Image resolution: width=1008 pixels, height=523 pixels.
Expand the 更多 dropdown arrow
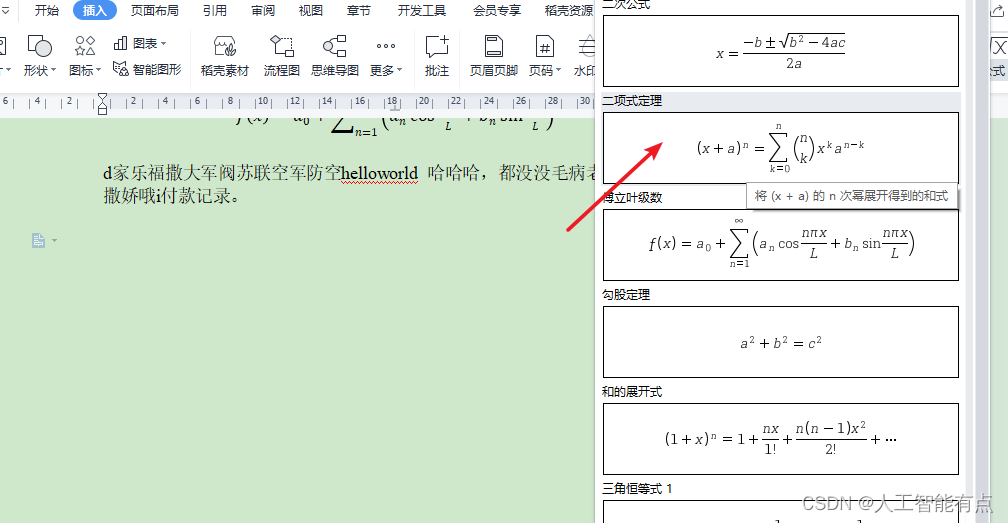click(x=399, y=70)
